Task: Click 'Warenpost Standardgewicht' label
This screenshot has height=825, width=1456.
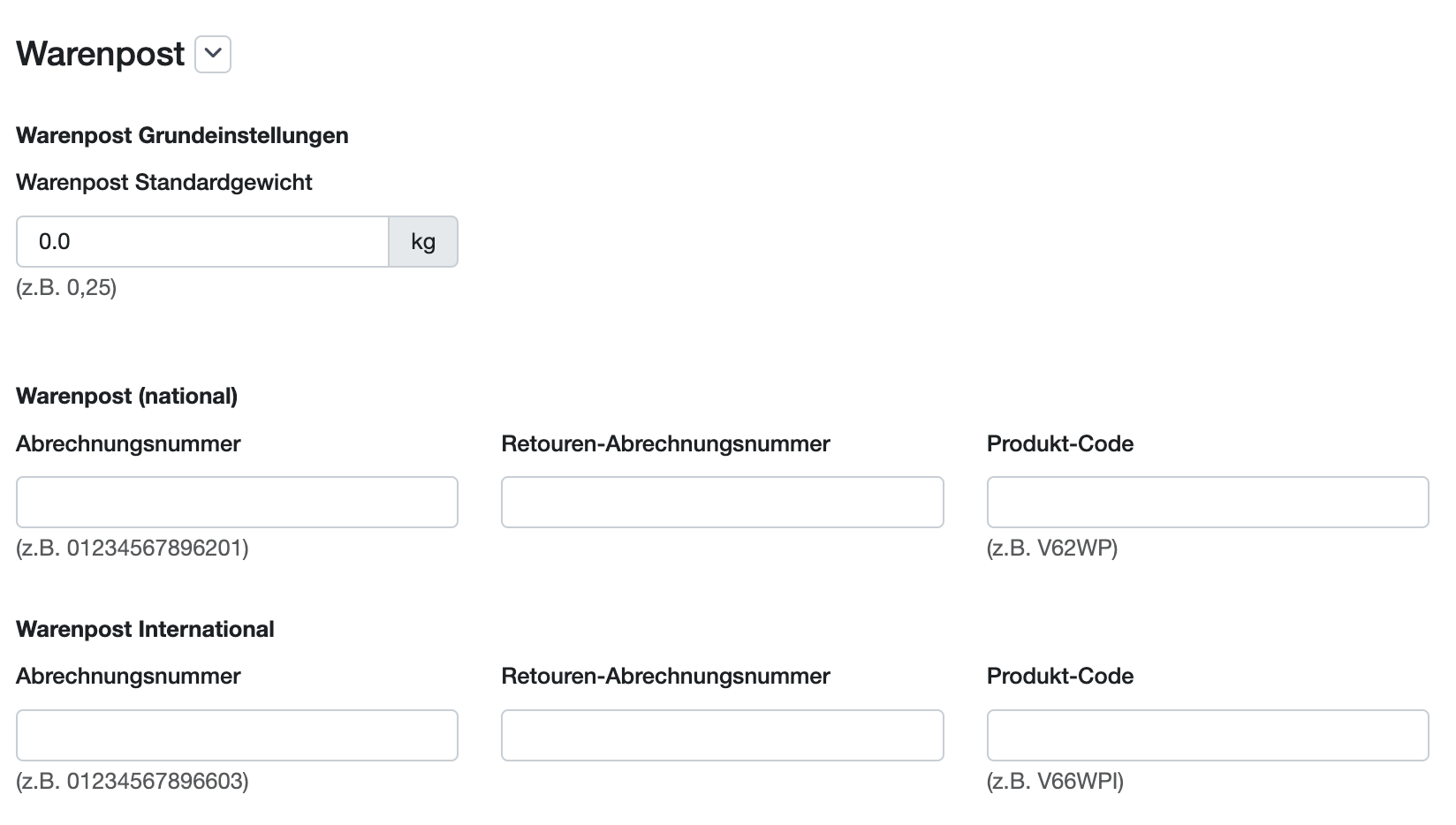Action: click(164, 182)
